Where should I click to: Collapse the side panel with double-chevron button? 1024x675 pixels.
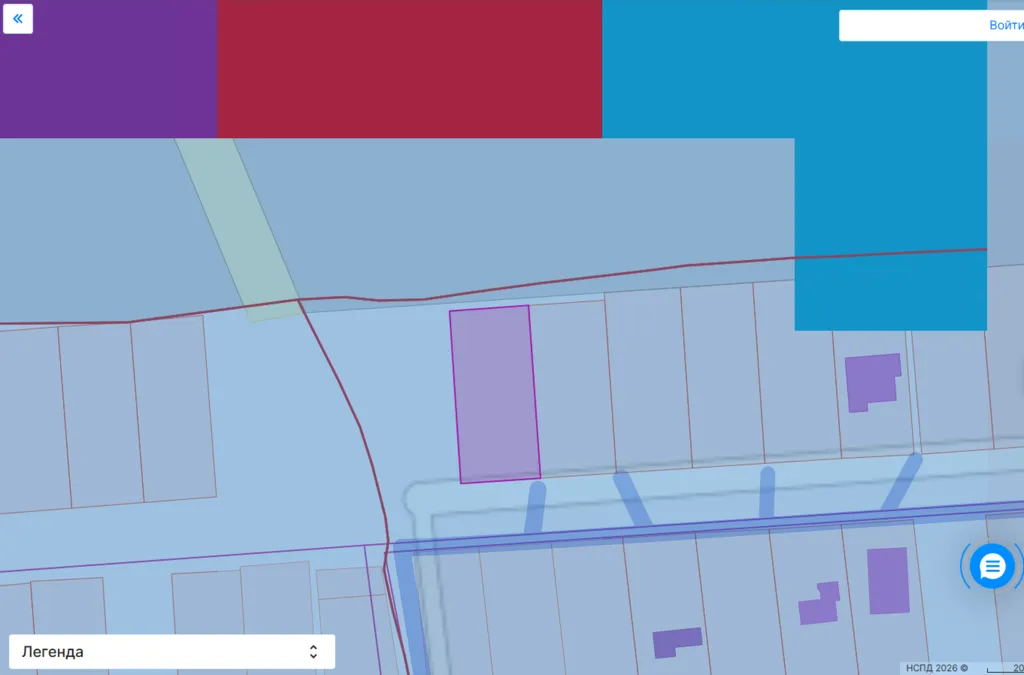click(18, 19)
